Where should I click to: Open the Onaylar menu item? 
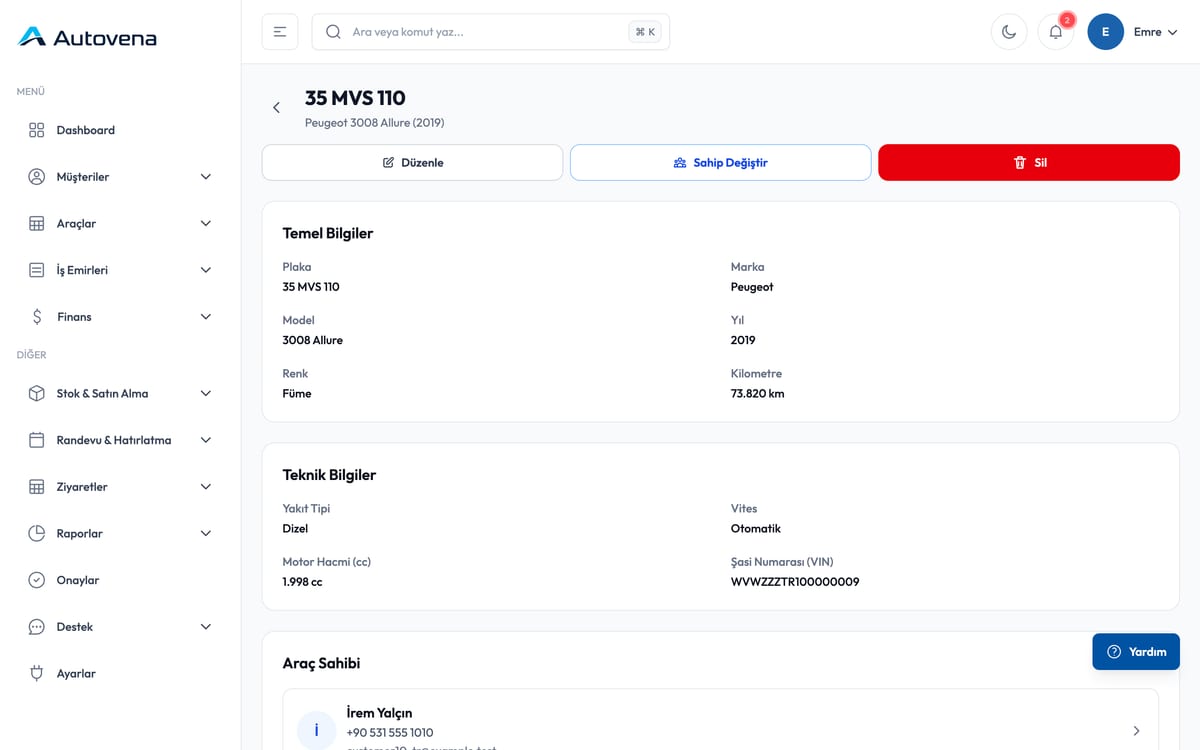pyautogui.click(x=120, y=580)
